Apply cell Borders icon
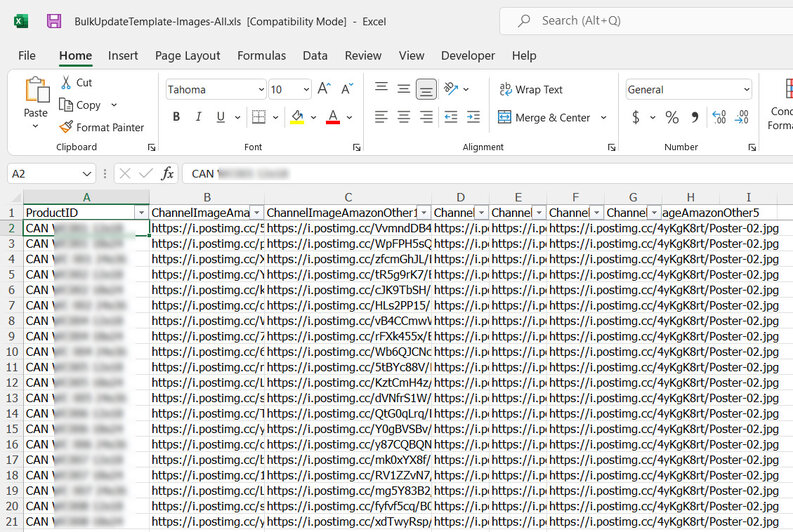 point(258,117)
